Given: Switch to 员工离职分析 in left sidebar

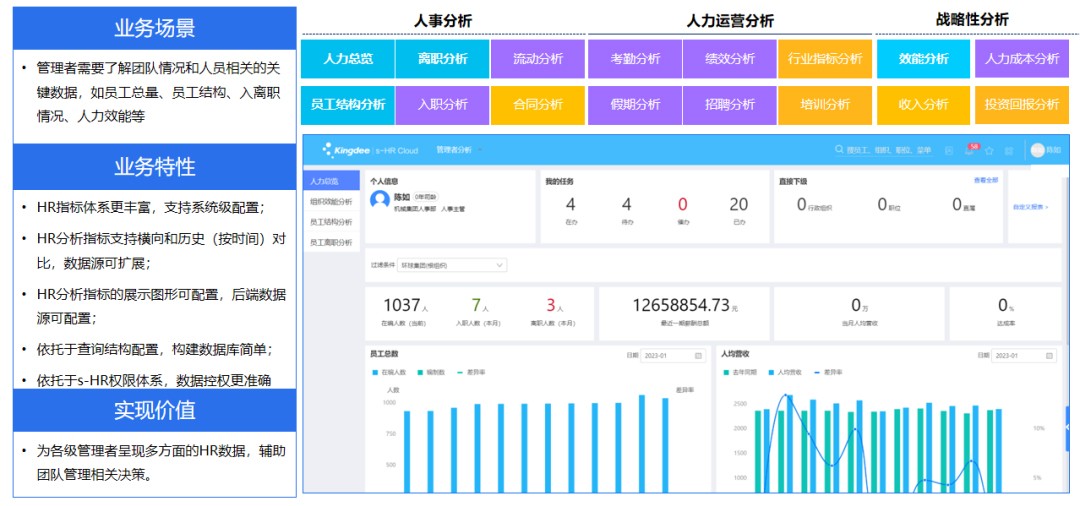Looking at the screenshot, I should tap(330, 242).
